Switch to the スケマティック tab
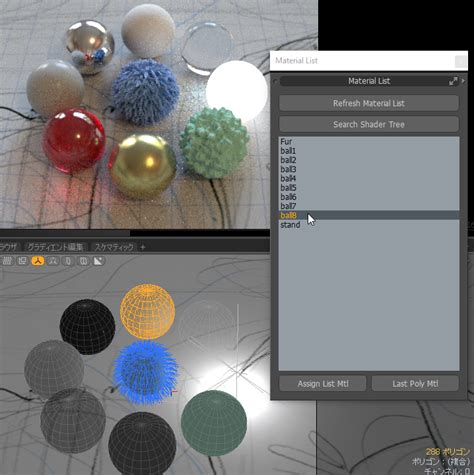 tap(114, 247)
